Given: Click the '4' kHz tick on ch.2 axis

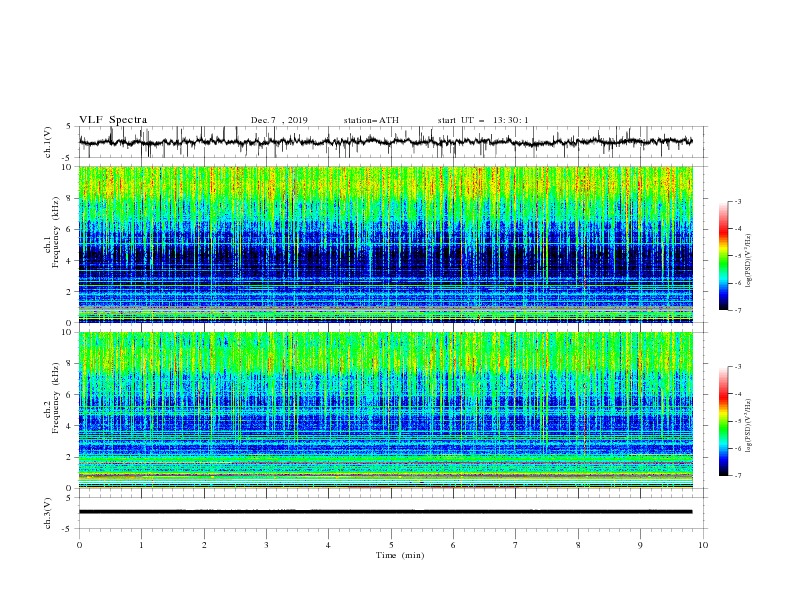Looking at the screenshot, I should click(71, 426).
